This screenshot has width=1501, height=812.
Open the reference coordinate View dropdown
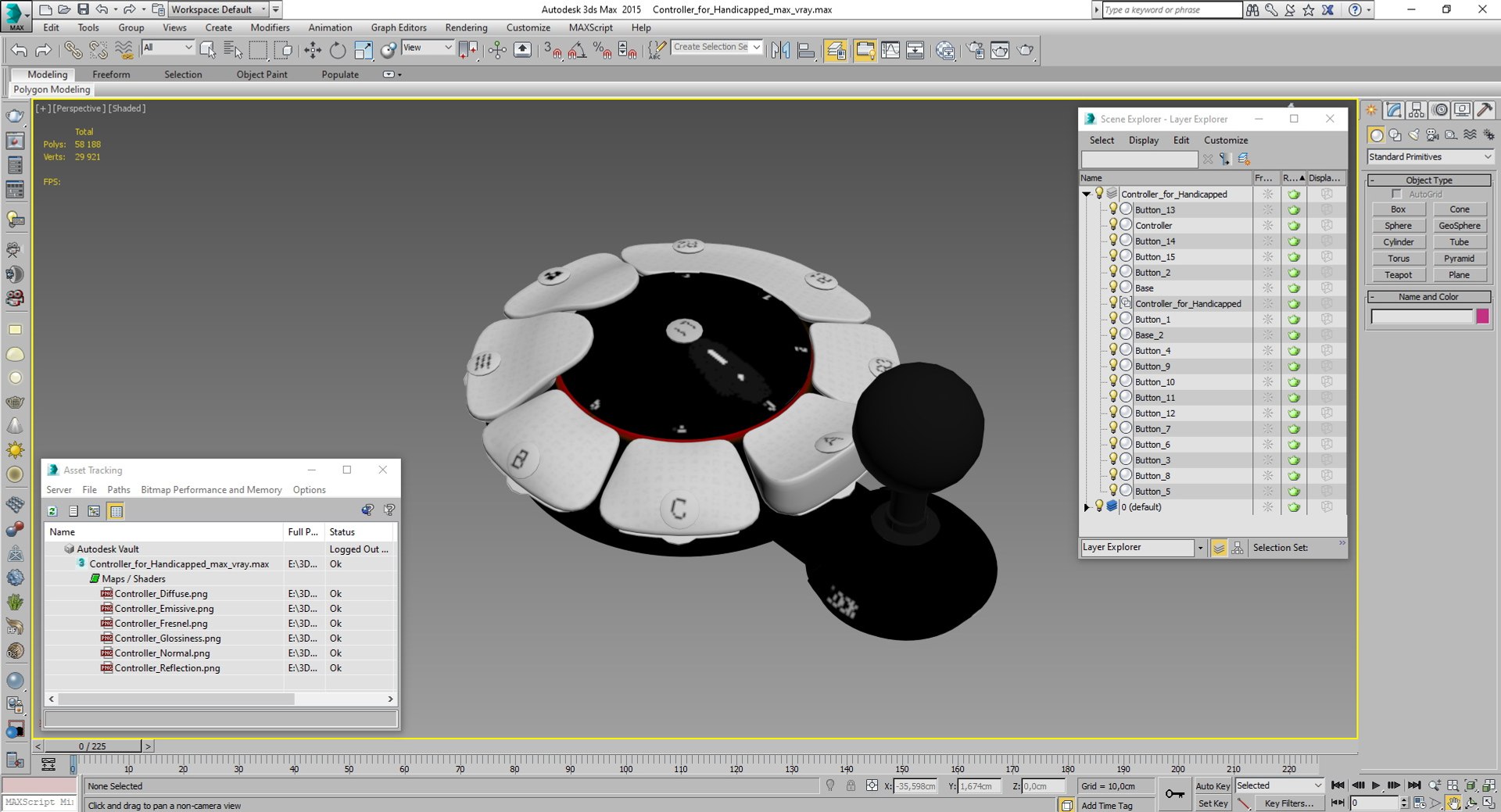pyautogui.click(x=427, y=48)
